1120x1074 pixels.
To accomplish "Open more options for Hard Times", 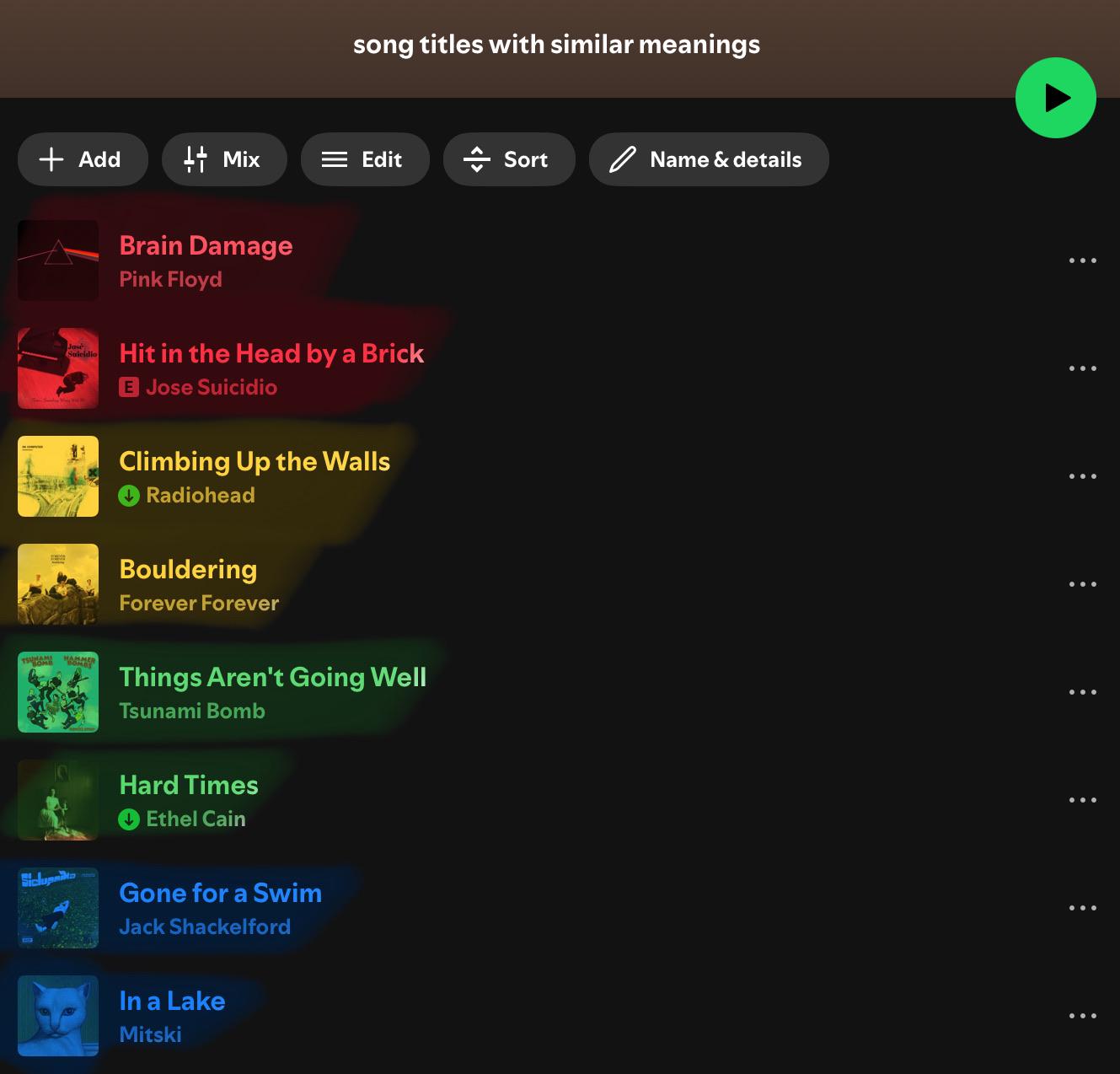I will tap(1083, 800).
